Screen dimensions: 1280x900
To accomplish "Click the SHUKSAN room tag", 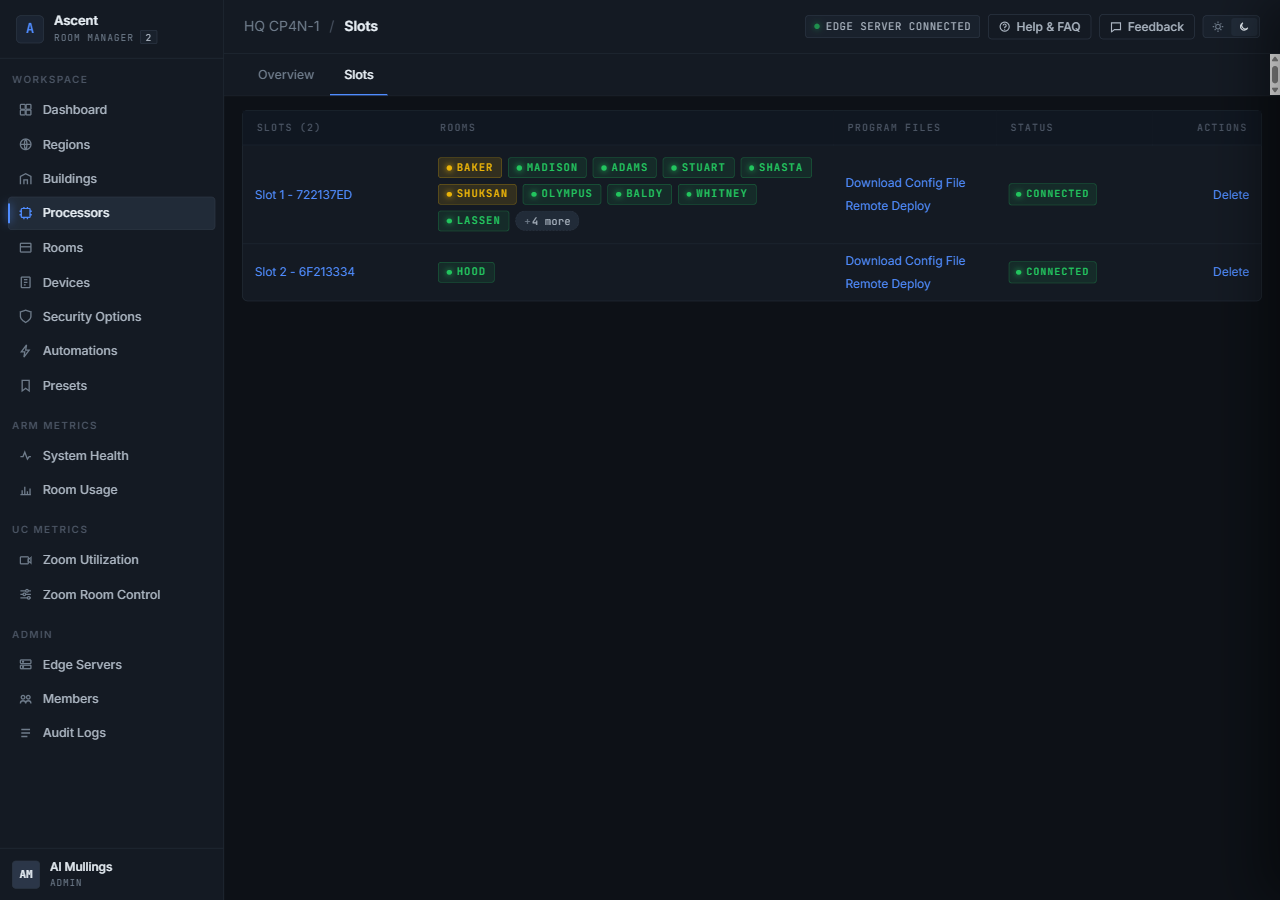I will (x=477, y=194).
